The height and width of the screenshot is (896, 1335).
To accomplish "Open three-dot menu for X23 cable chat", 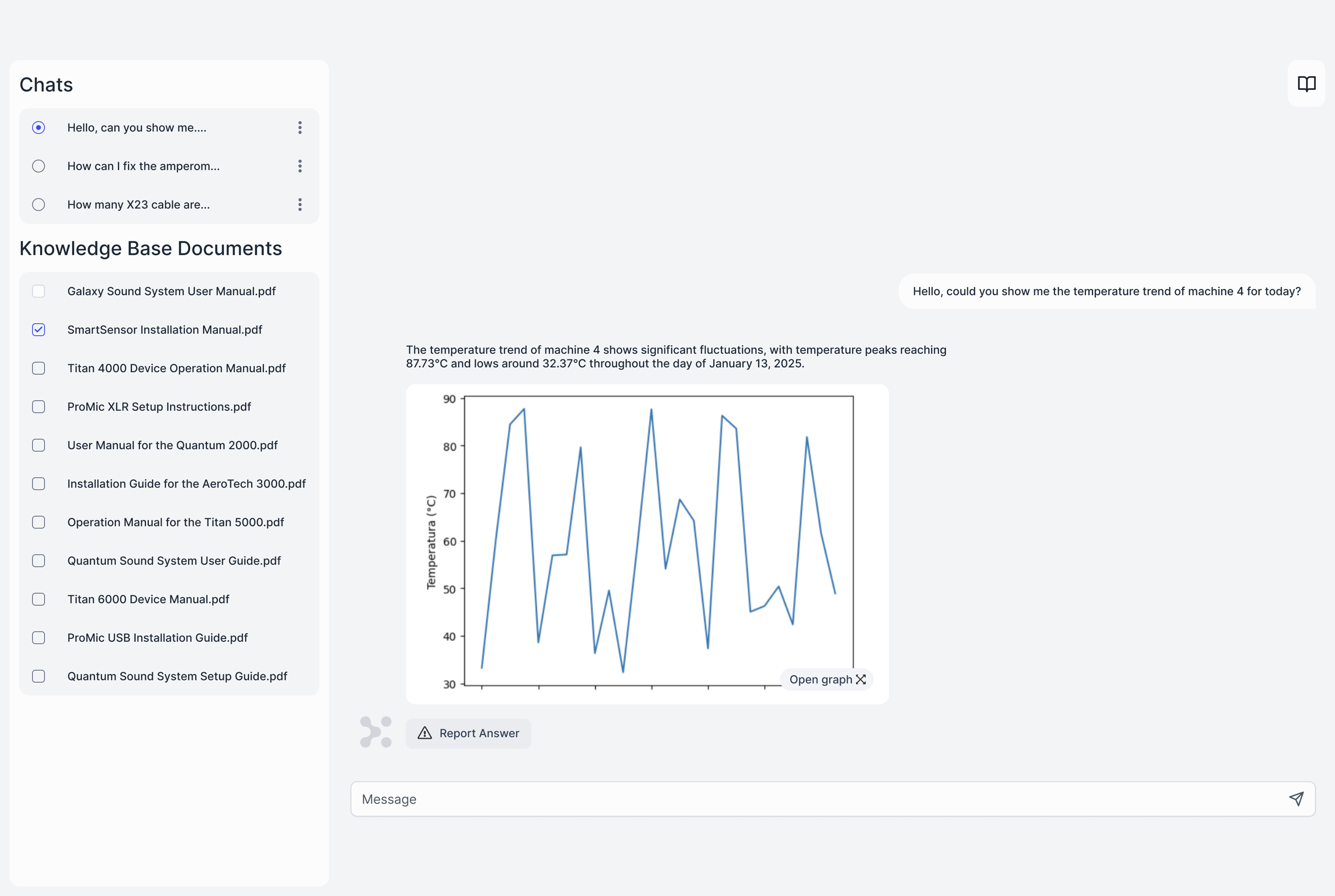I will pos(300,205).
